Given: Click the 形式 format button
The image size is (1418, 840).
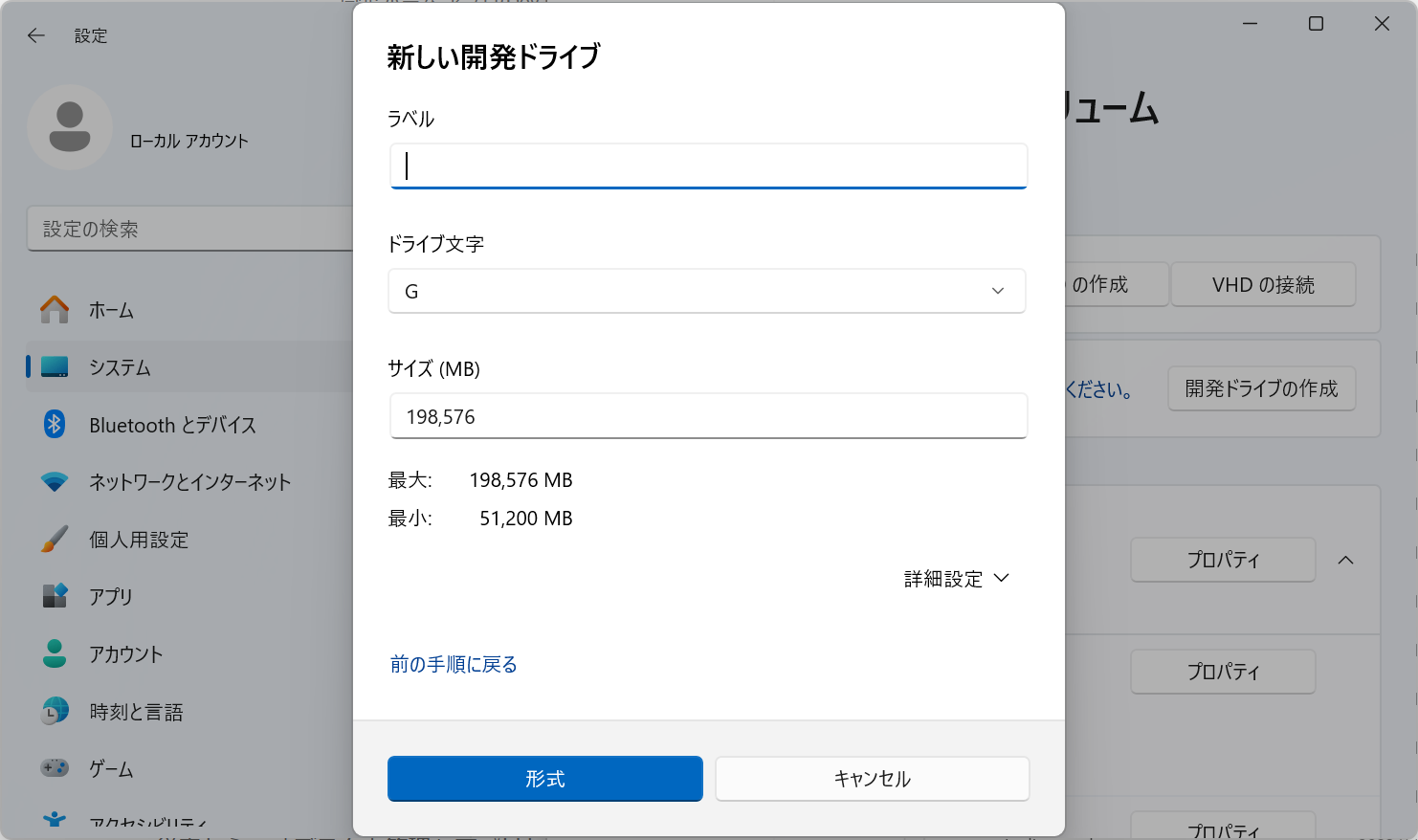Looking at the screenshot, I should [544, 779].
